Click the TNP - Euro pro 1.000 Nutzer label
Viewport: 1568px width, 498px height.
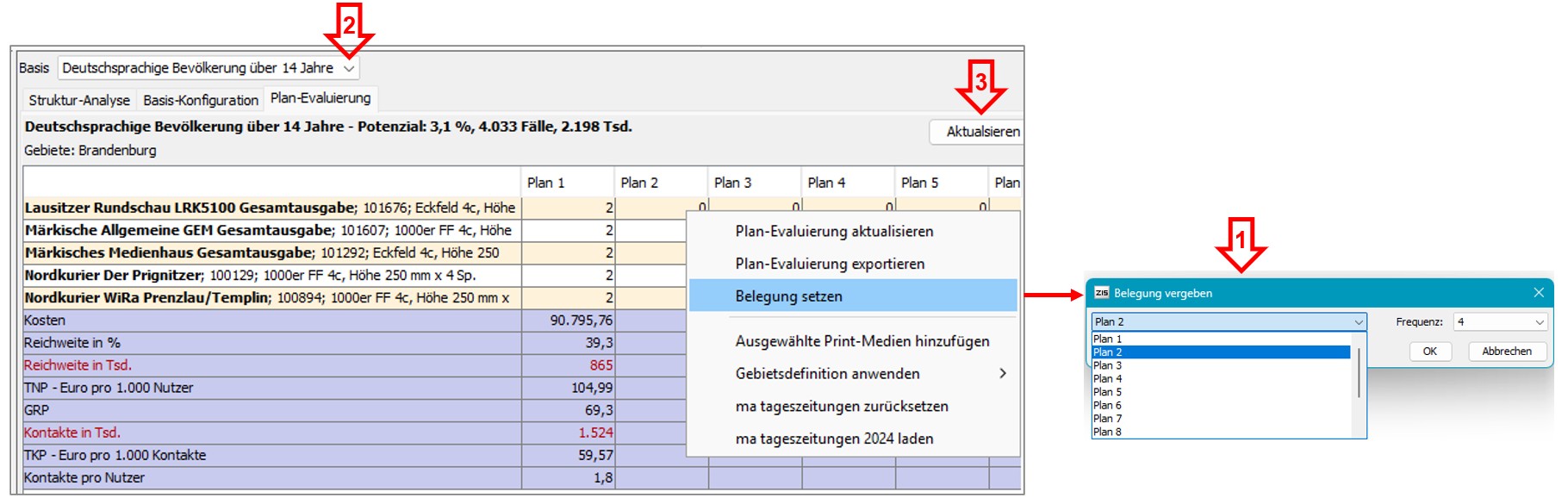click(109, 388)
